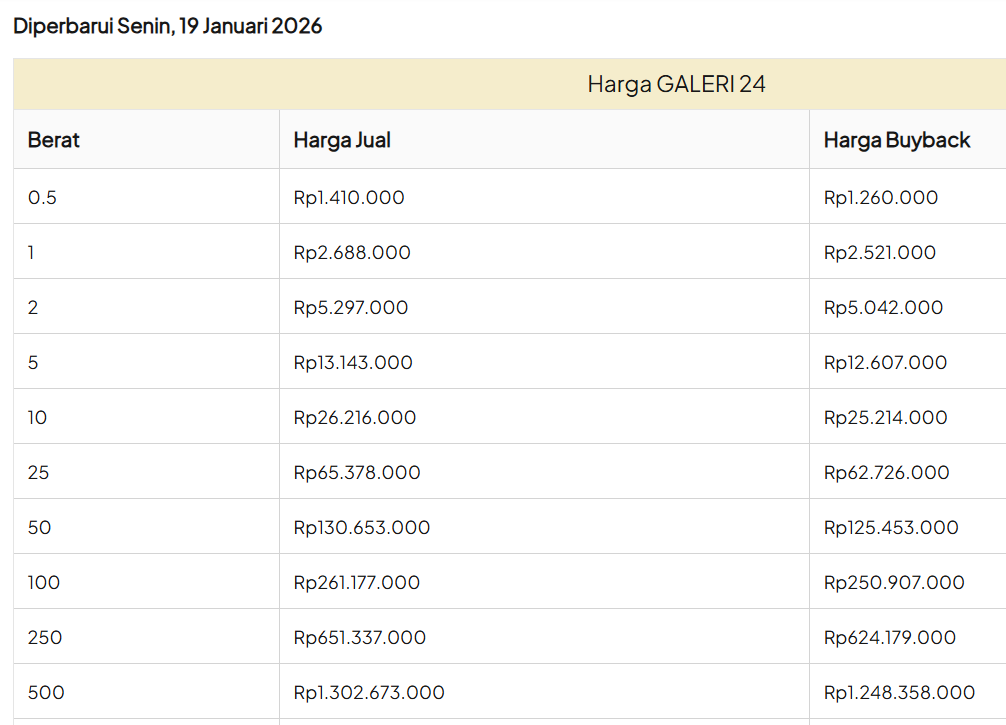Click buyback price Rp1.248.358.000
The width and height of the screenshot is (1006, 725).
coord(899,693)
